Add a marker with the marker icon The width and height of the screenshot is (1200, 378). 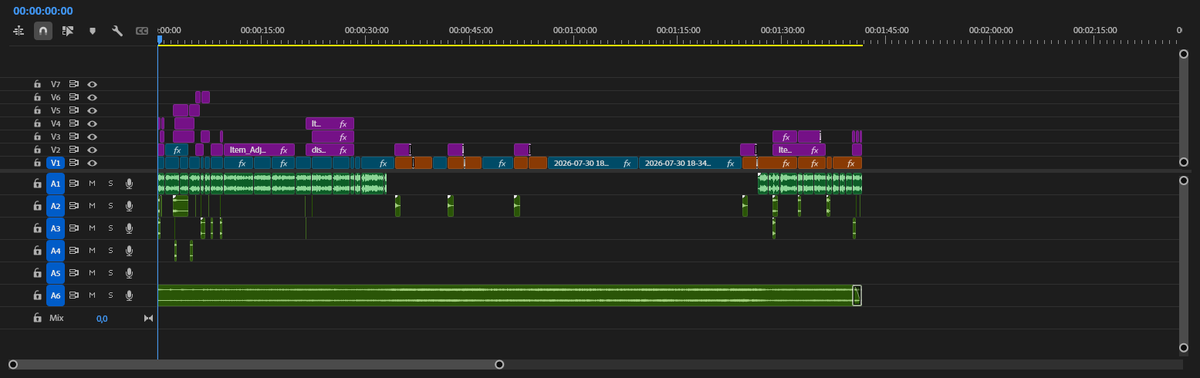(93, 31)
